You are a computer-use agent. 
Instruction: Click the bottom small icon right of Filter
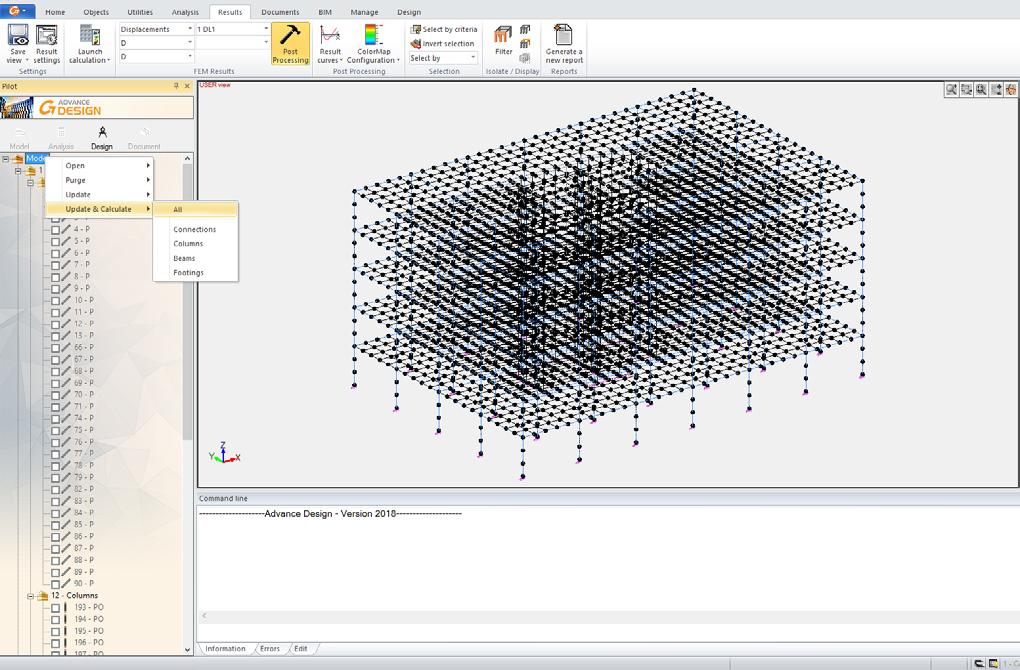[x=525, y=58]
